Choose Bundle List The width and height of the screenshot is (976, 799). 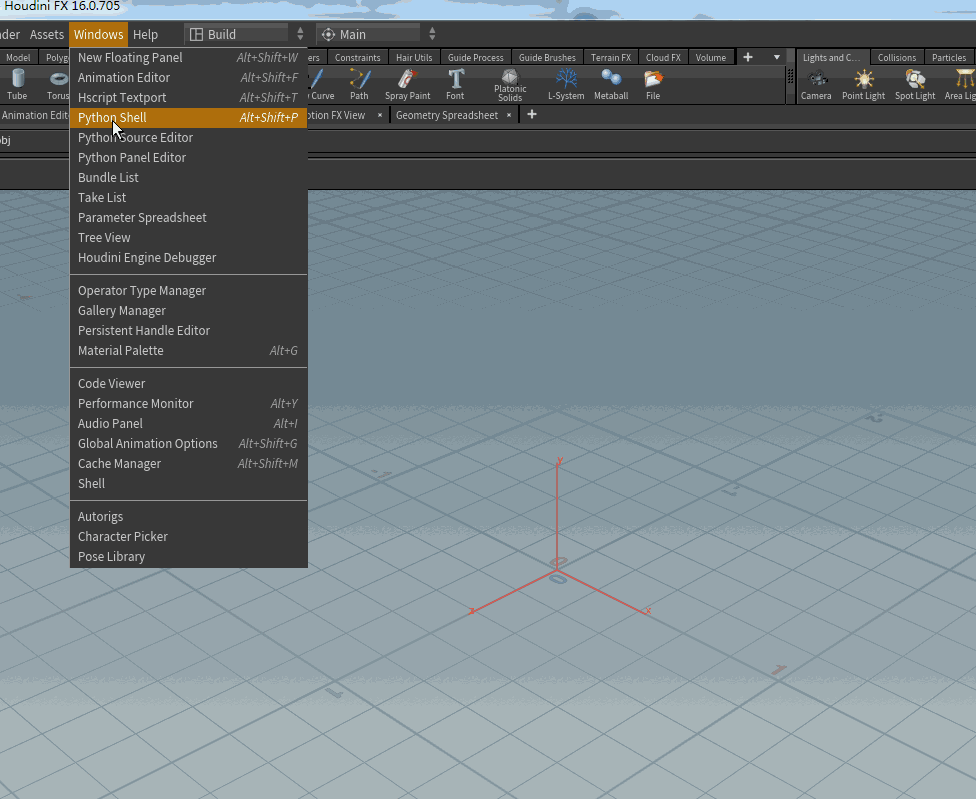click(189, 177)
